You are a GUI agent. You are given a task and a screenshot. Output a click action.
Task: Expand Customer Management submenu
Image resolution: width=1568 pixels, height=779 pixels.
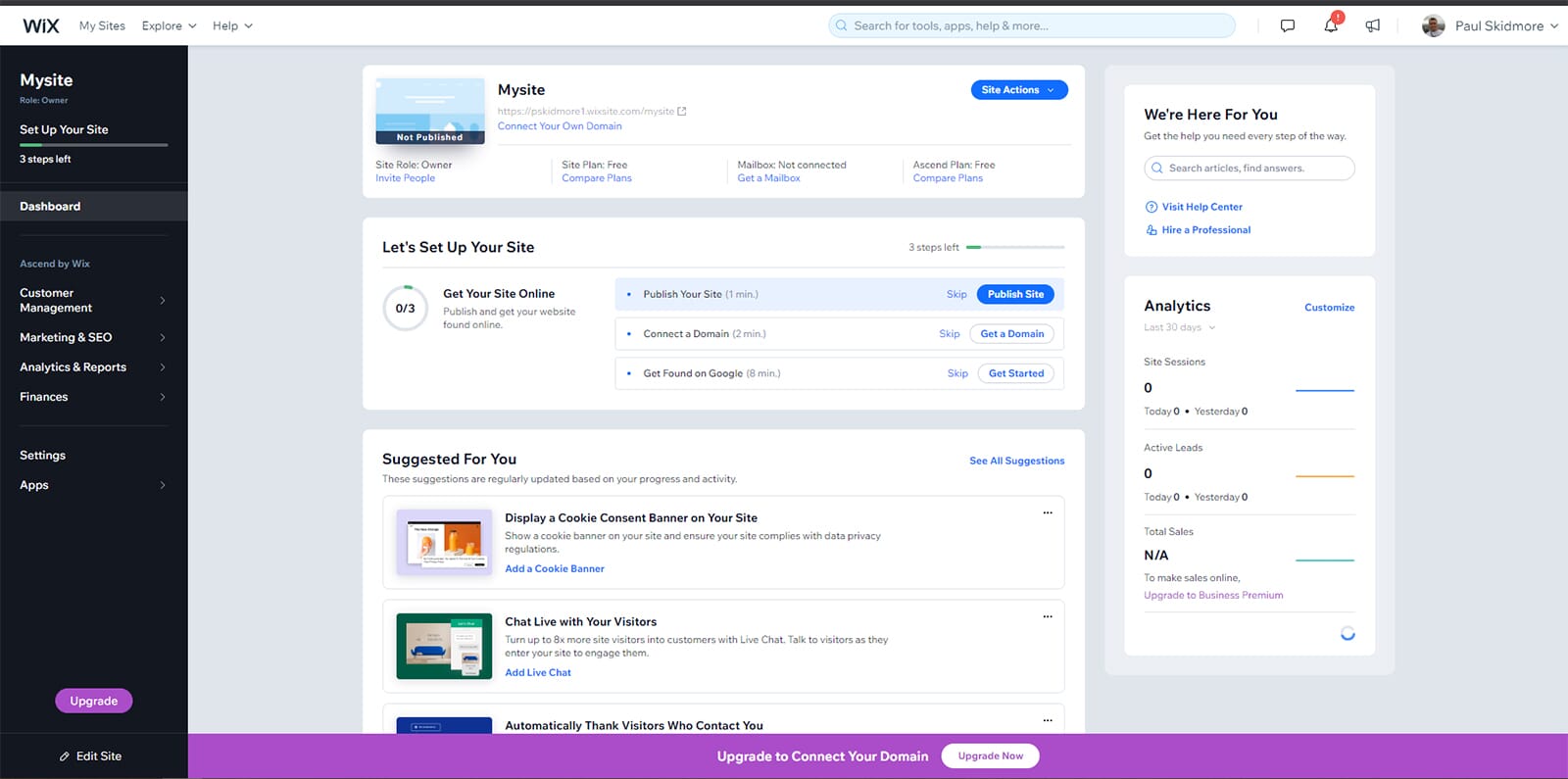(163, 300)
